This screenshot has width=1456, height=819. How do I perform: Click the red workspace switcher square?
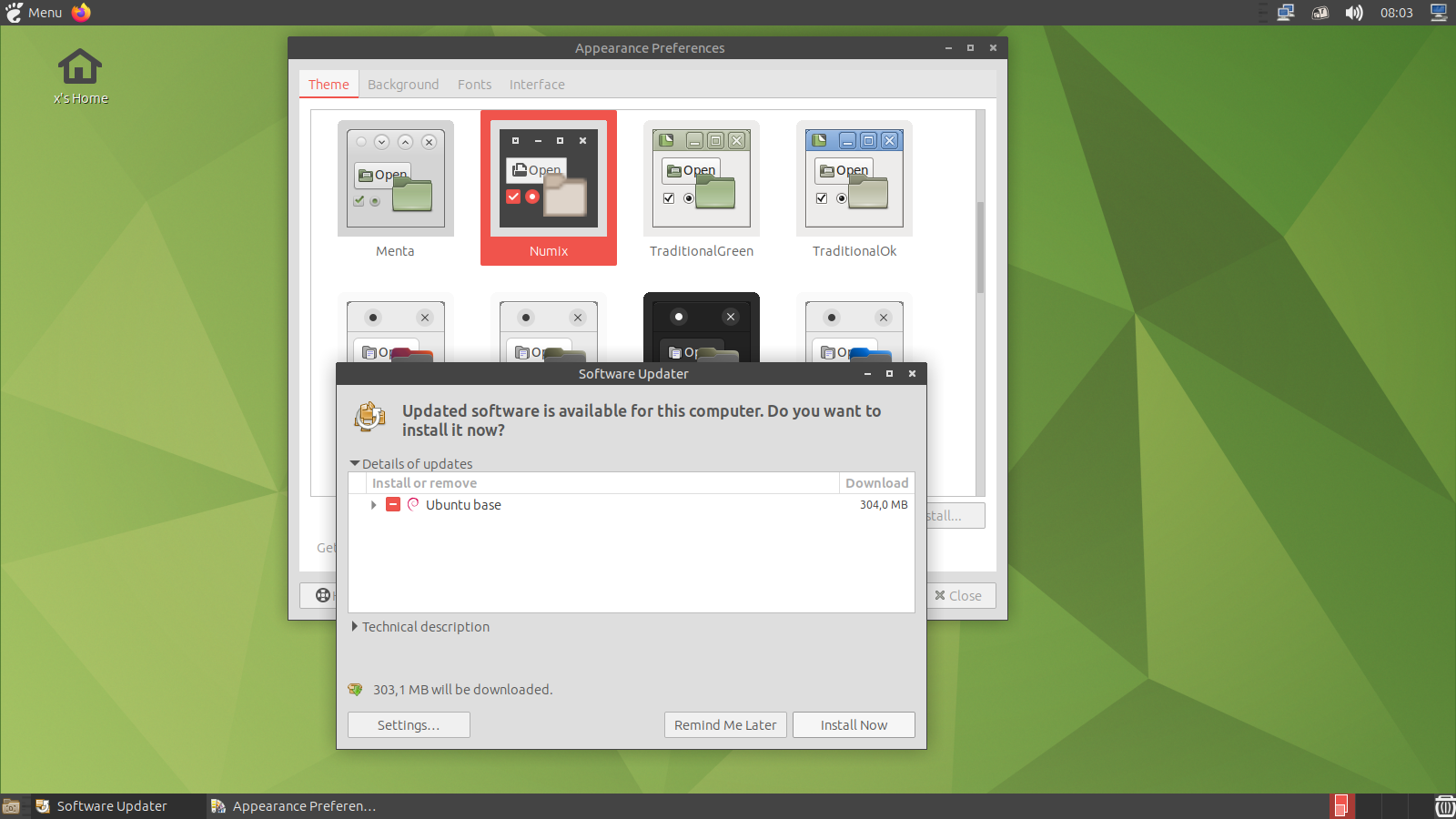click(x=1341, y=805)
